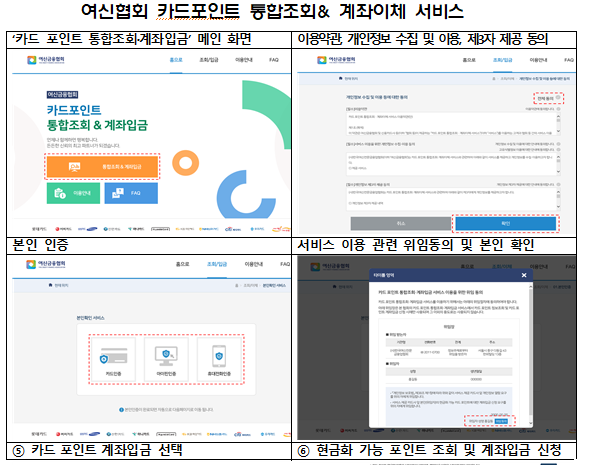
Task: Click 이용안내 menu on 본인 인증 screen
Action: [254, 264]
